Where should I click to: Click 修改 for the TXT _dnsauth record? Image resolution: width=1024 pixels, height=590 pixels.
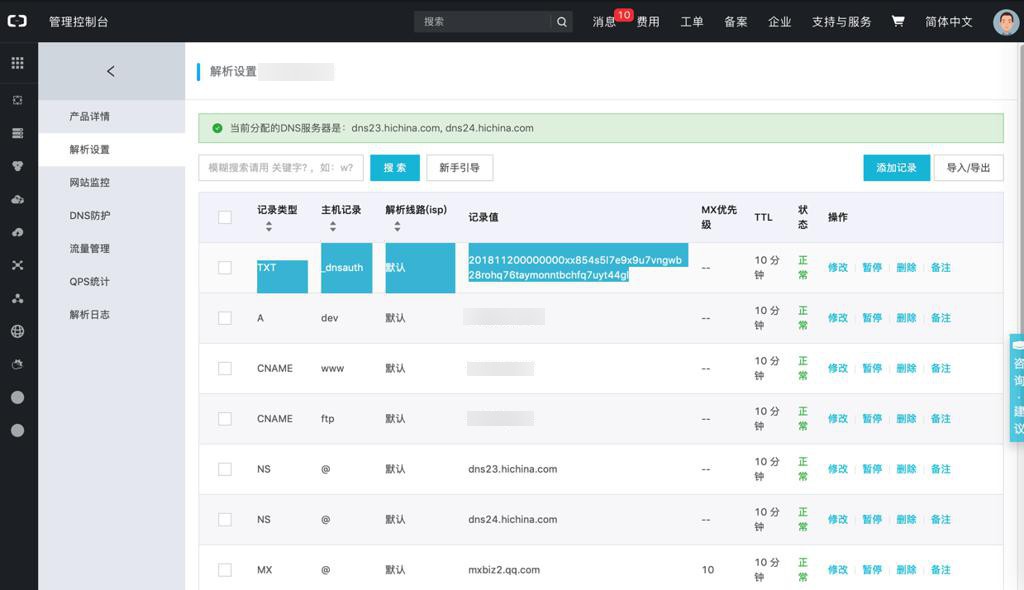[x=838, y=267]
